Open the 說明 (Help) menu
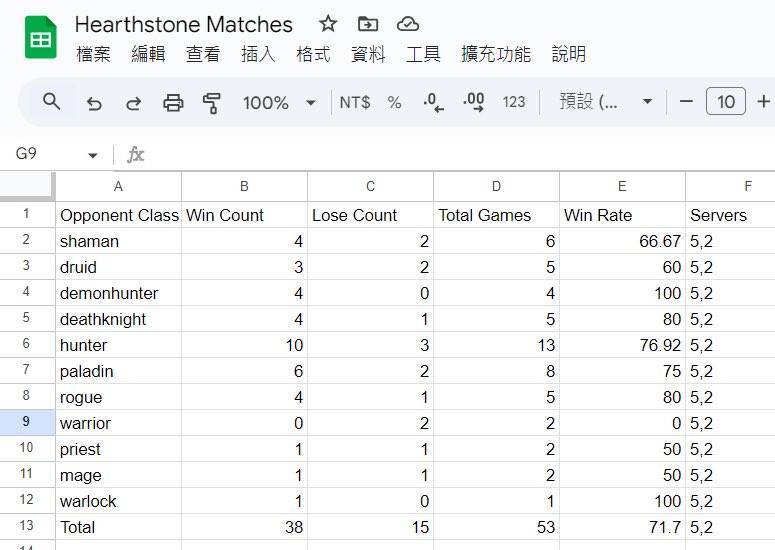 tap(568, 54)
